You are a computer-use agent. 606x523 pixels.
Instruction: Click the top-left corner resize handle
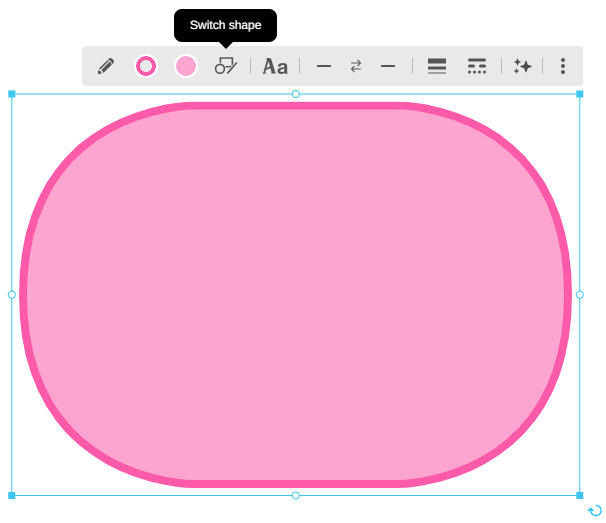click(x=12, y=94)
